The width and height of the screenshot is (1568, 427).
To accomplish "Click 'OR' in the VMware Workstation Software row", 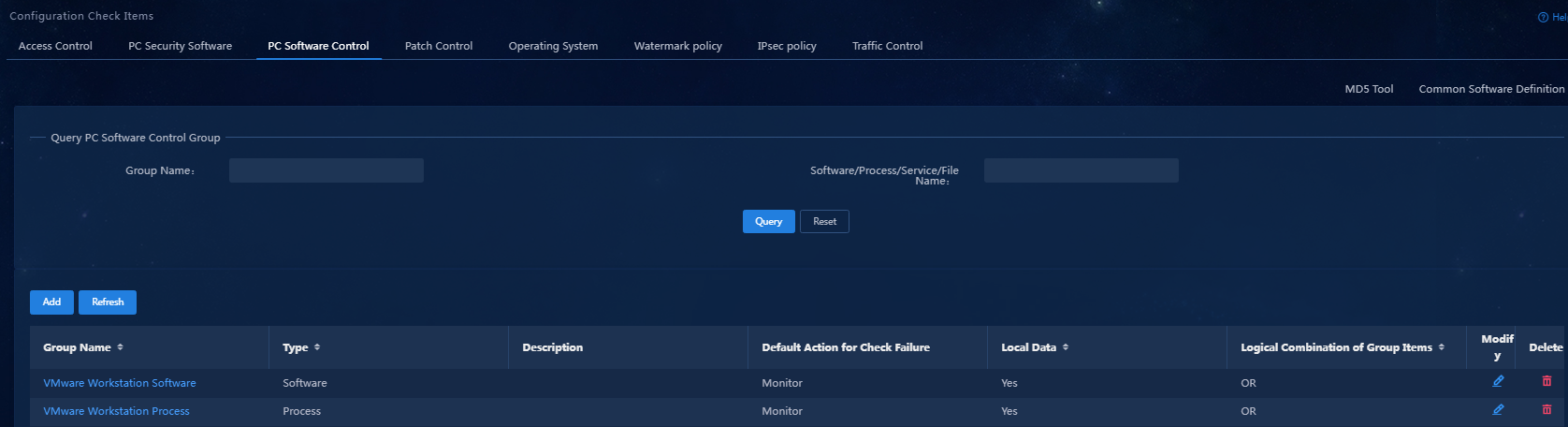I will (1248, 383).
